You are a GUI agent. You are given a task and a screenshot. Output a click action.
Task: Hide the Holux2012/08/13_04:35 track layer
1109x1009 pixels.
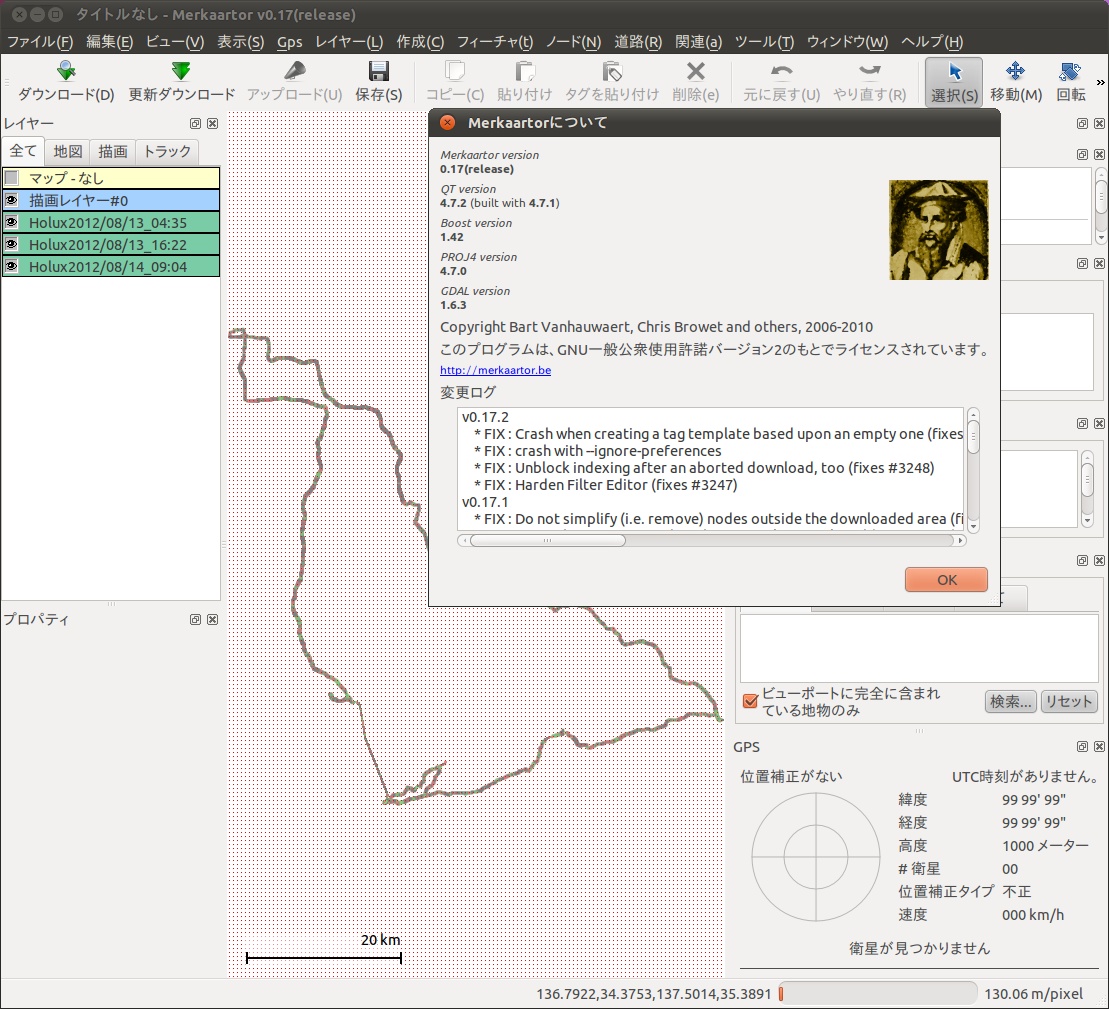[x=11, y=222]
